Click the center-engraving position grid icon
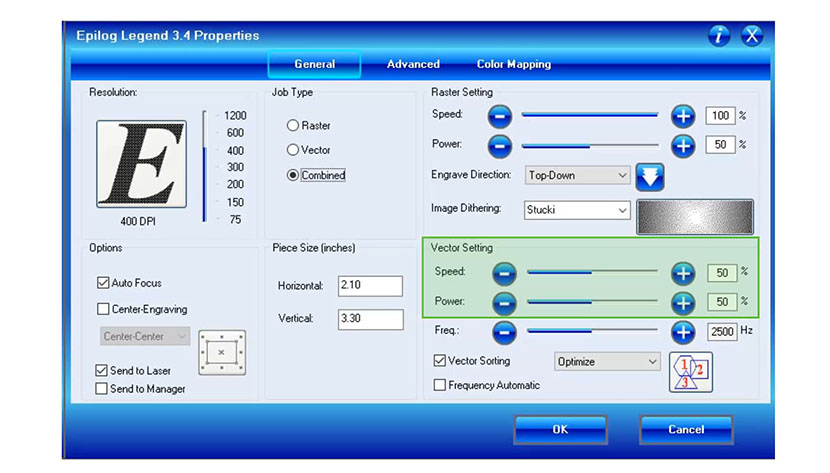 (x=221, y=352)
